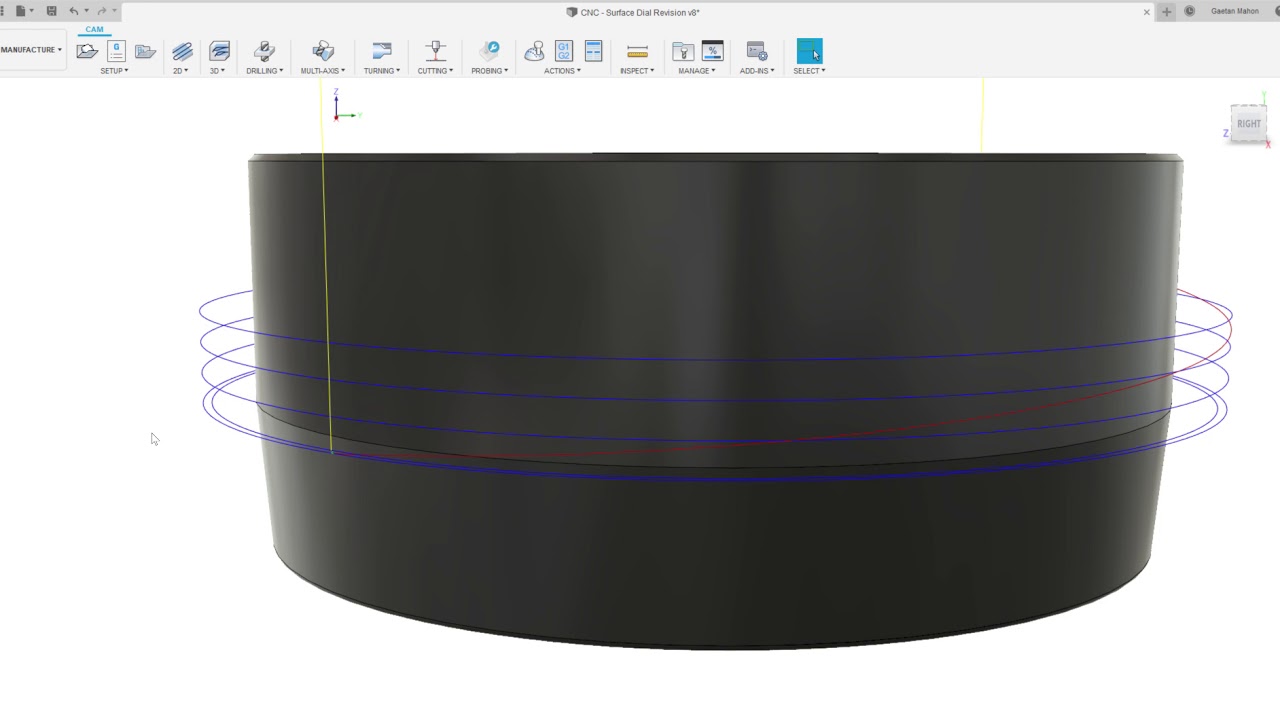Expand the SETUP dropdown menu

[x=114, y=71]
